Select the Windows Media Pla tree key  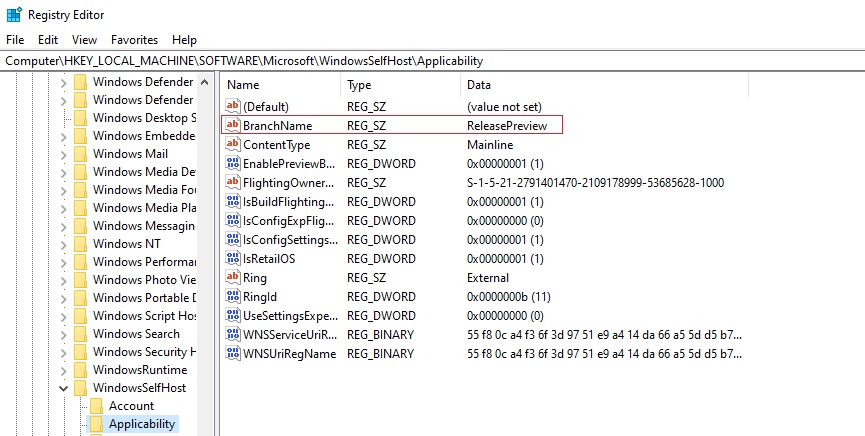(x=144, y=208)
